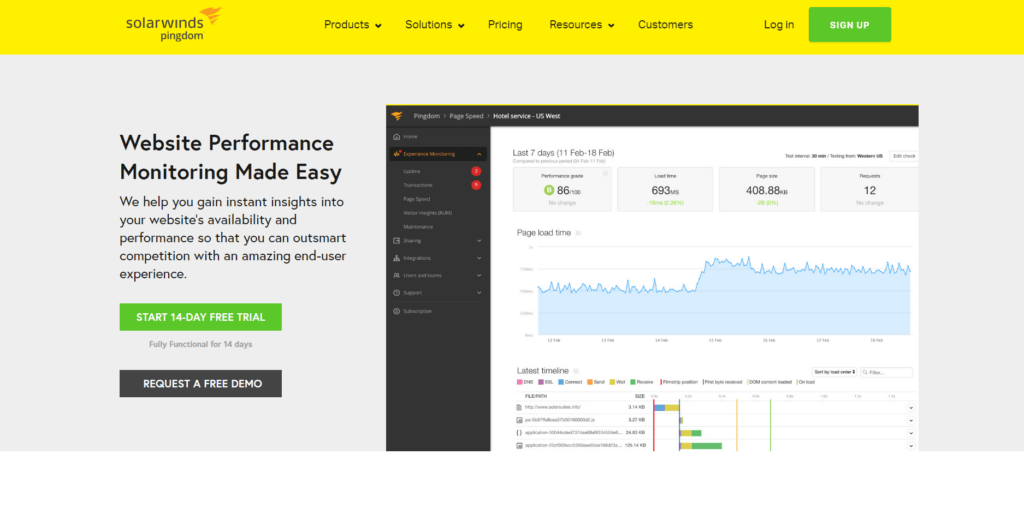Image resolution: width=1024 pixels, height=508 pixels.
Task: Click the Sharing icon in sidebar
Action: (396, 241)
